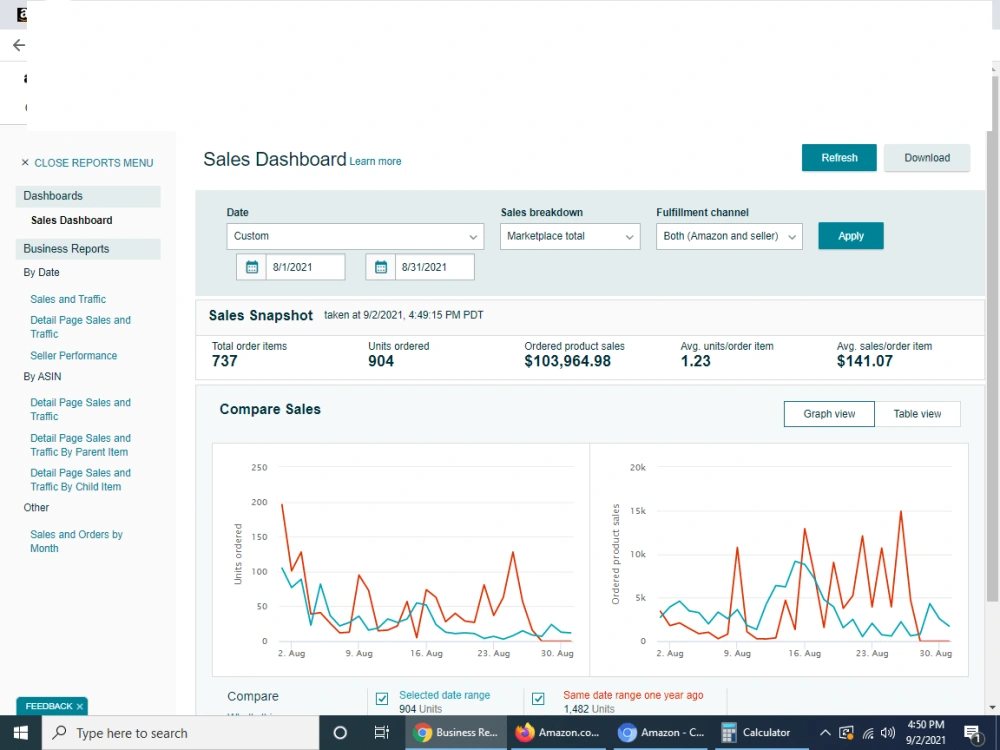This screenshot has height=750, width=1000.
Task: Go back with the browser back arrow
Action: 19,45
